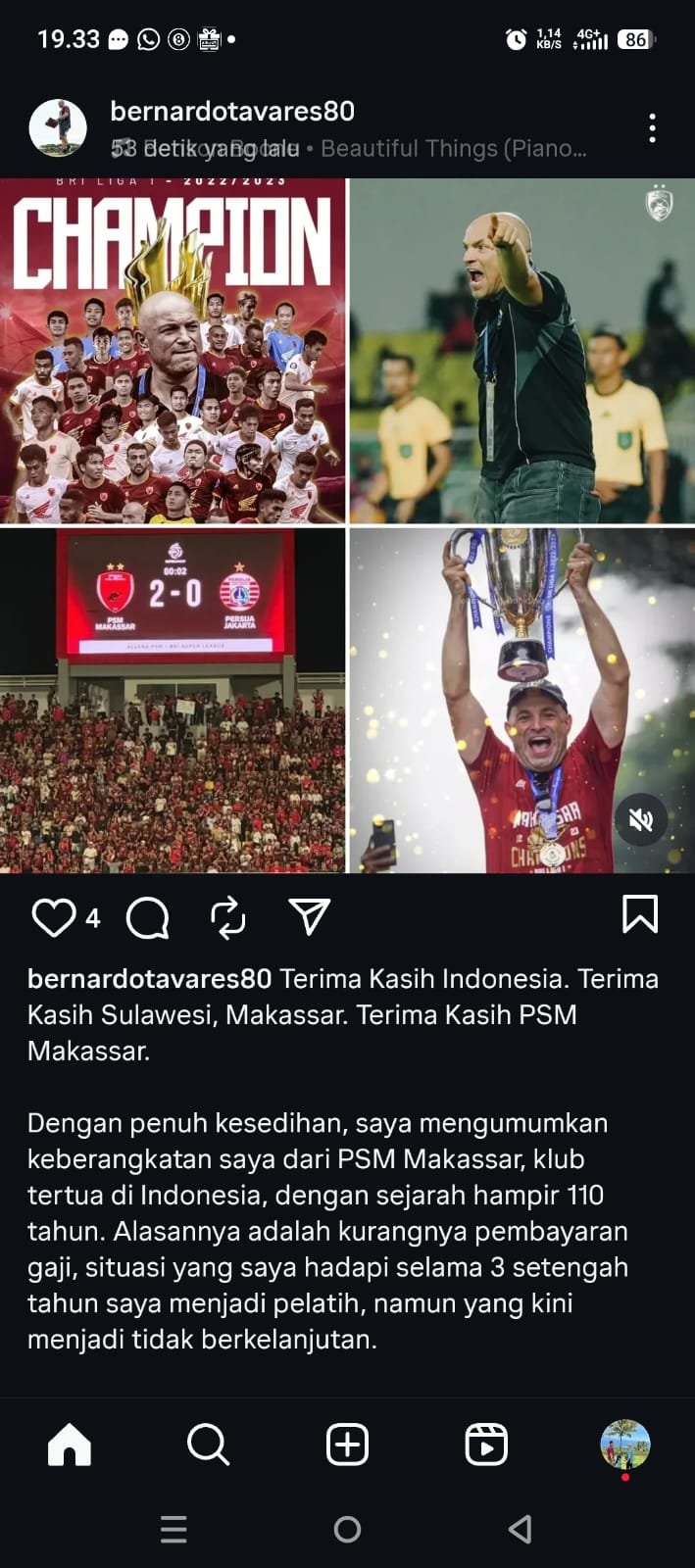Open your profile from the bottom avatar
This screenshot has height=1568, width=695.
pyautogui.click(x=625, y=1445)
